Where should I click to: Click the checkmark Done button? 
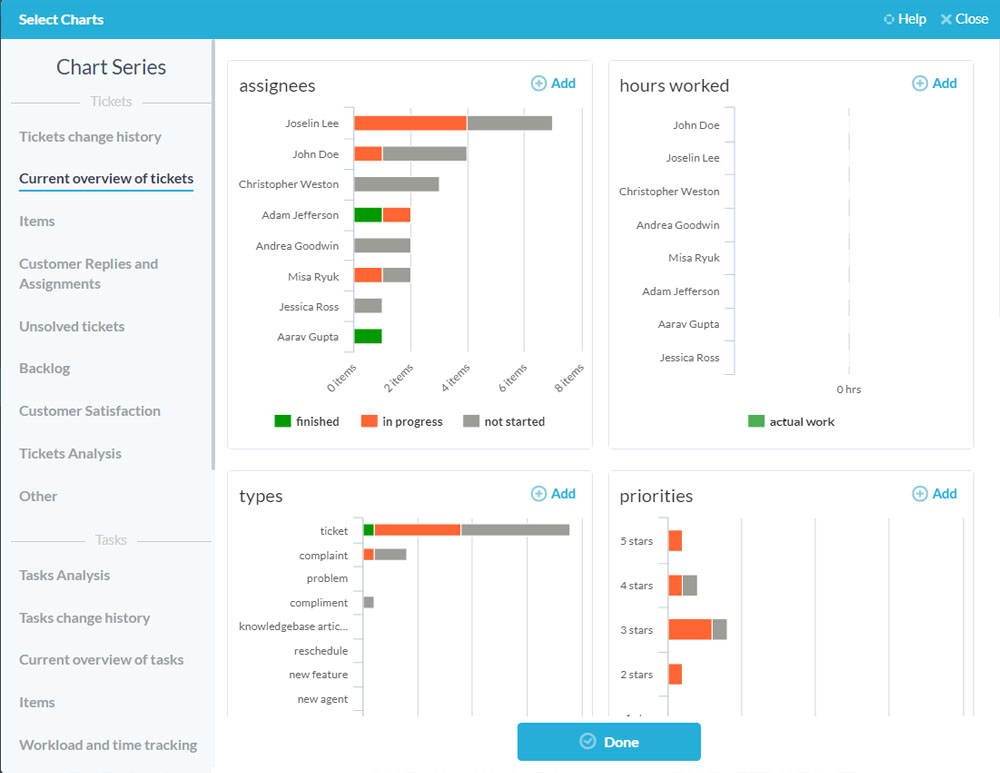[608, 742]
